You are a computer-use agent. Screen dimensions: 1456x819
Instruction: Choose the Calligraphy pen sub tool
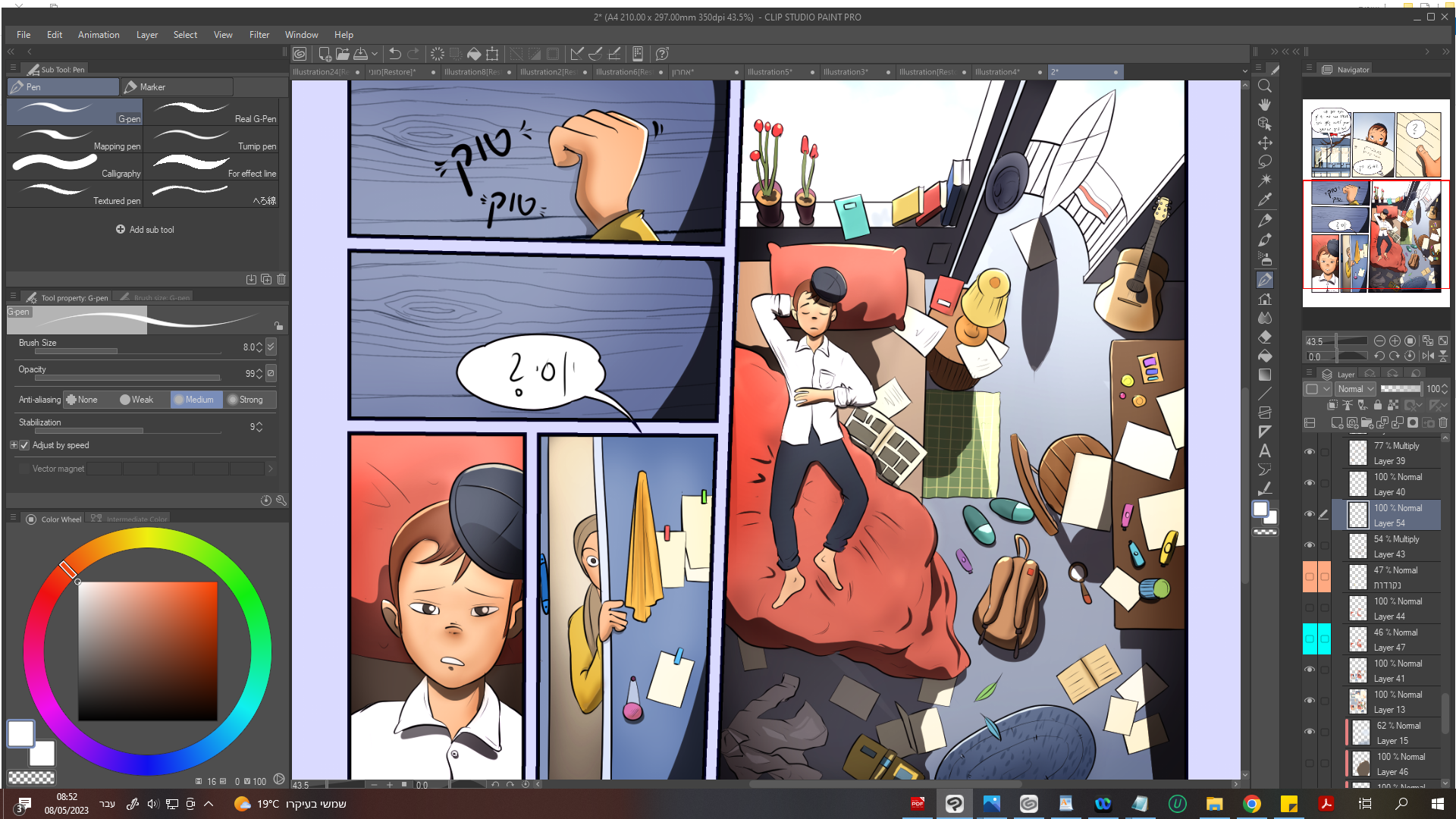(x=74, y=166)
